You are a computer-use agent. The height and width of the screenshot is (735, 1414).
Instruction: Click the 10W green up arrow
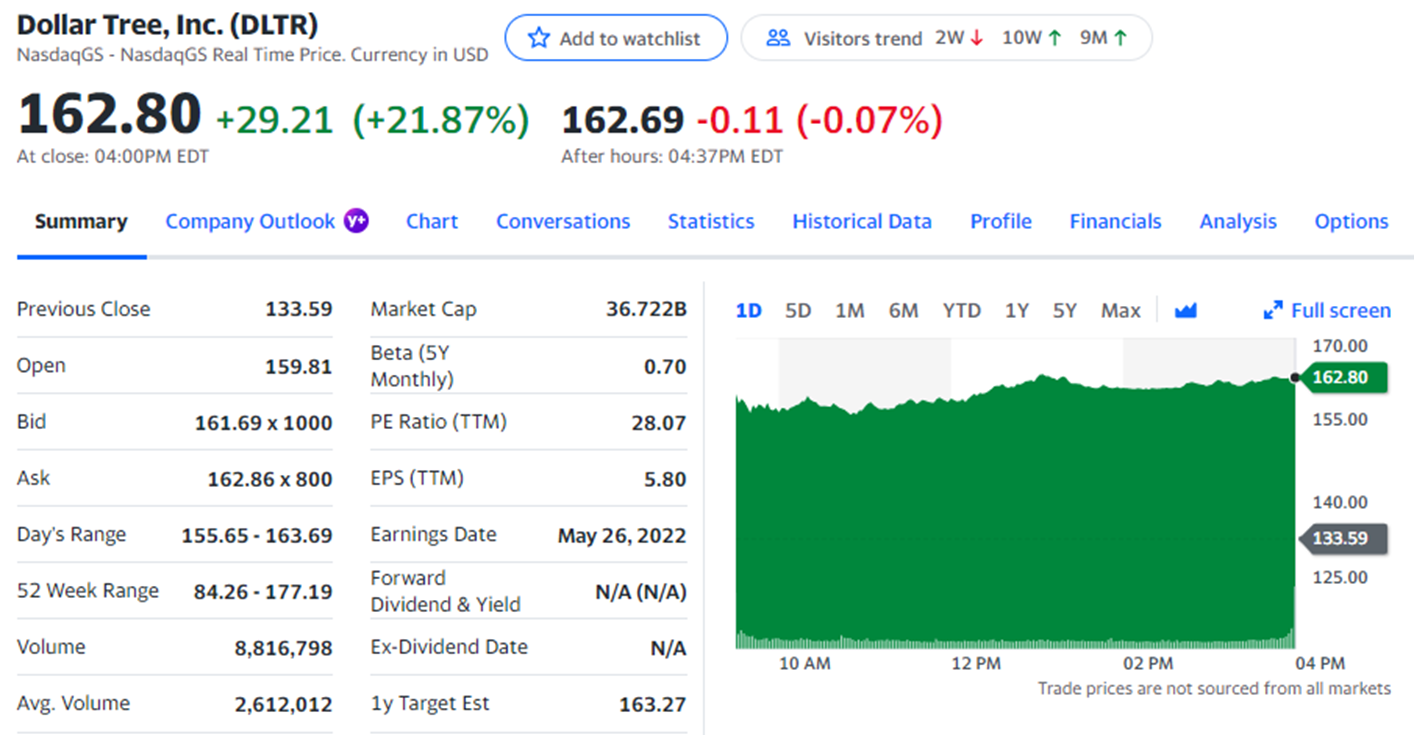(1054, 38)
